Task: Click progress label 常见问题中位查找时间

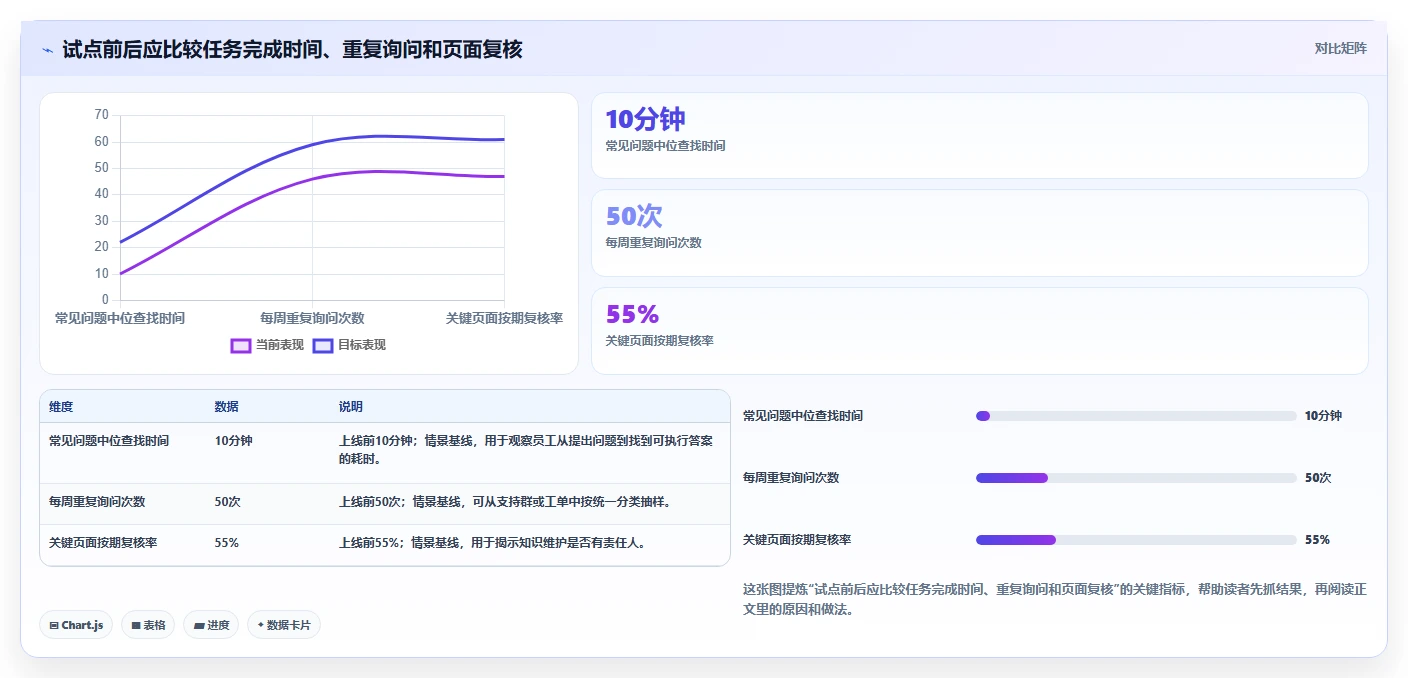Action: click(803, 416)
